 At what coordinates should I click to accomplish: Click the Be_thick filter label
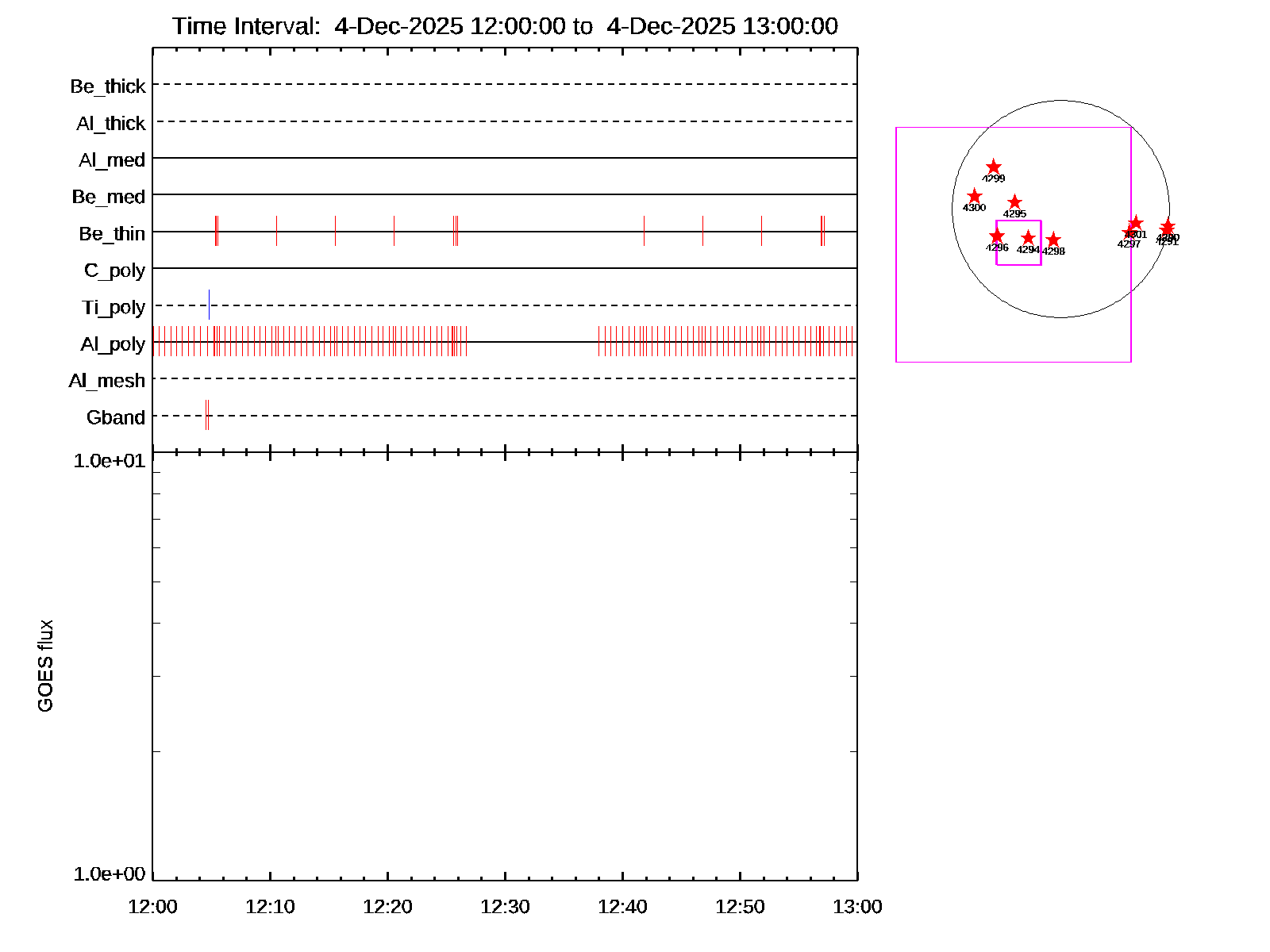coord(108,86)
